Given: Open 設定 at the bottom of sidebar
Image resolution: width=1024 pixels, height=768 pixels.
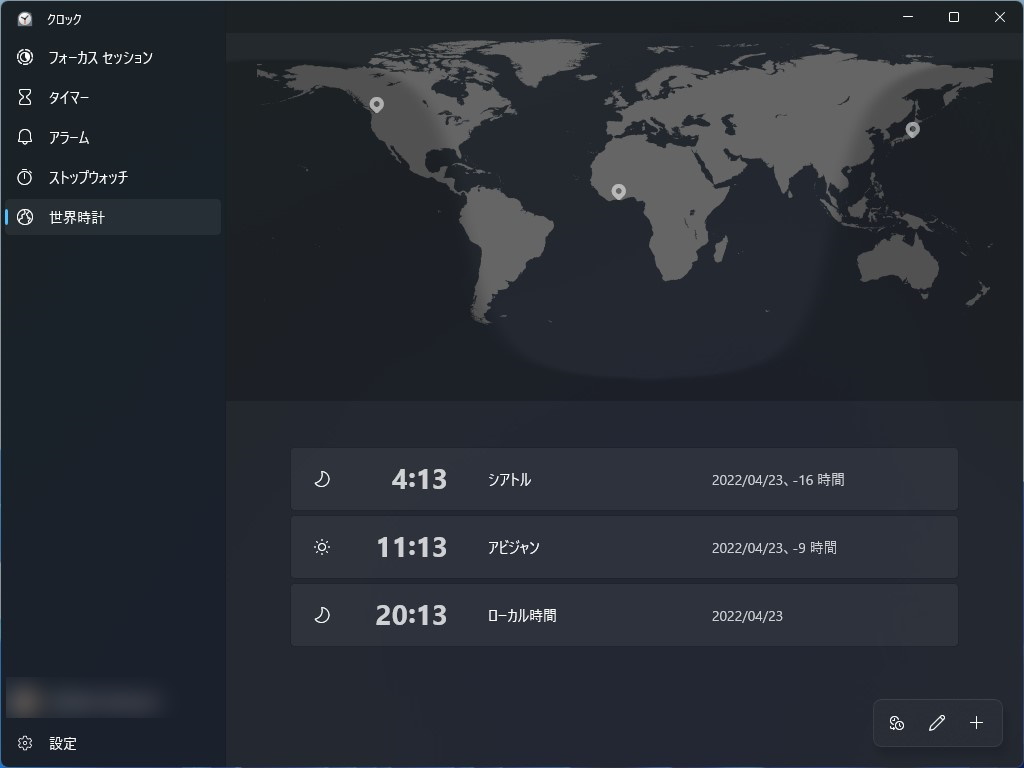Looking at the screenshot, I should point(112,743).
